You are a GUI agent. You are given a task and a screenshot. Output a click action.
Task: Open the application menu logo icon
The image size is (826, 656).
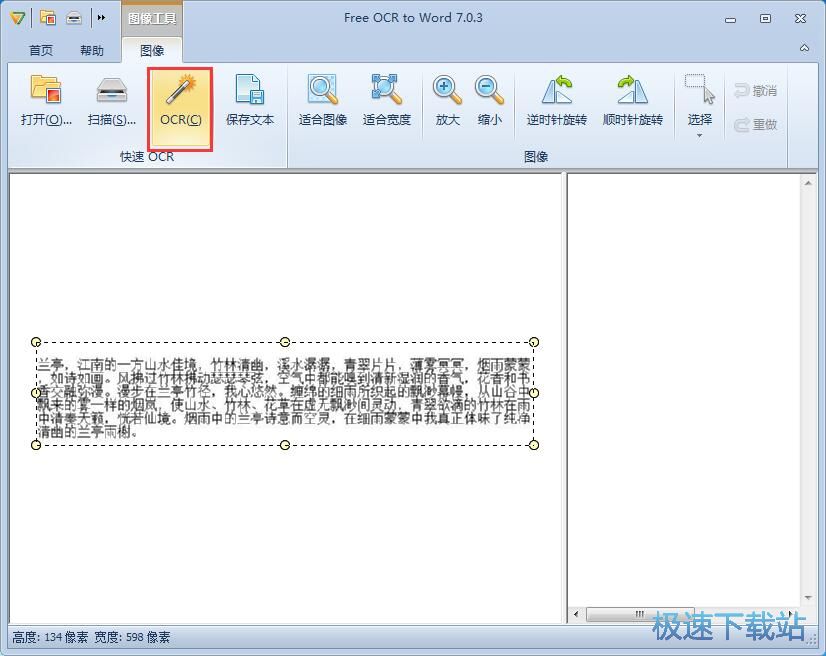17,18
